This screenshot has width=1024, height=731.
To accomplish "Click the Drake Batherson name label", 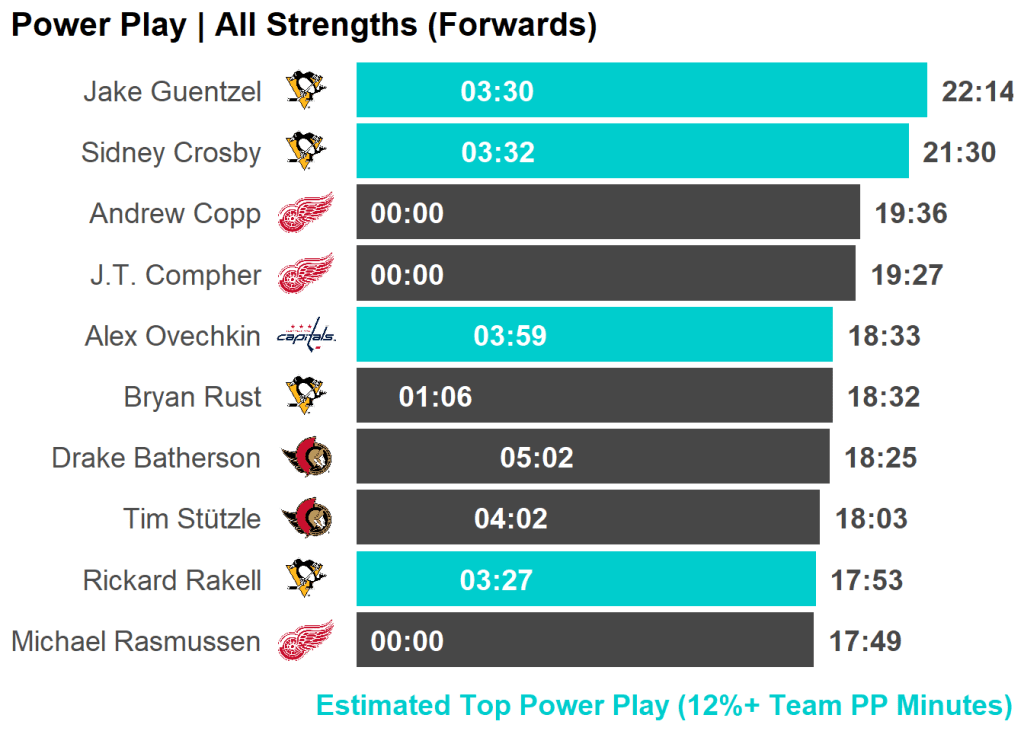I will pos(156,458).
